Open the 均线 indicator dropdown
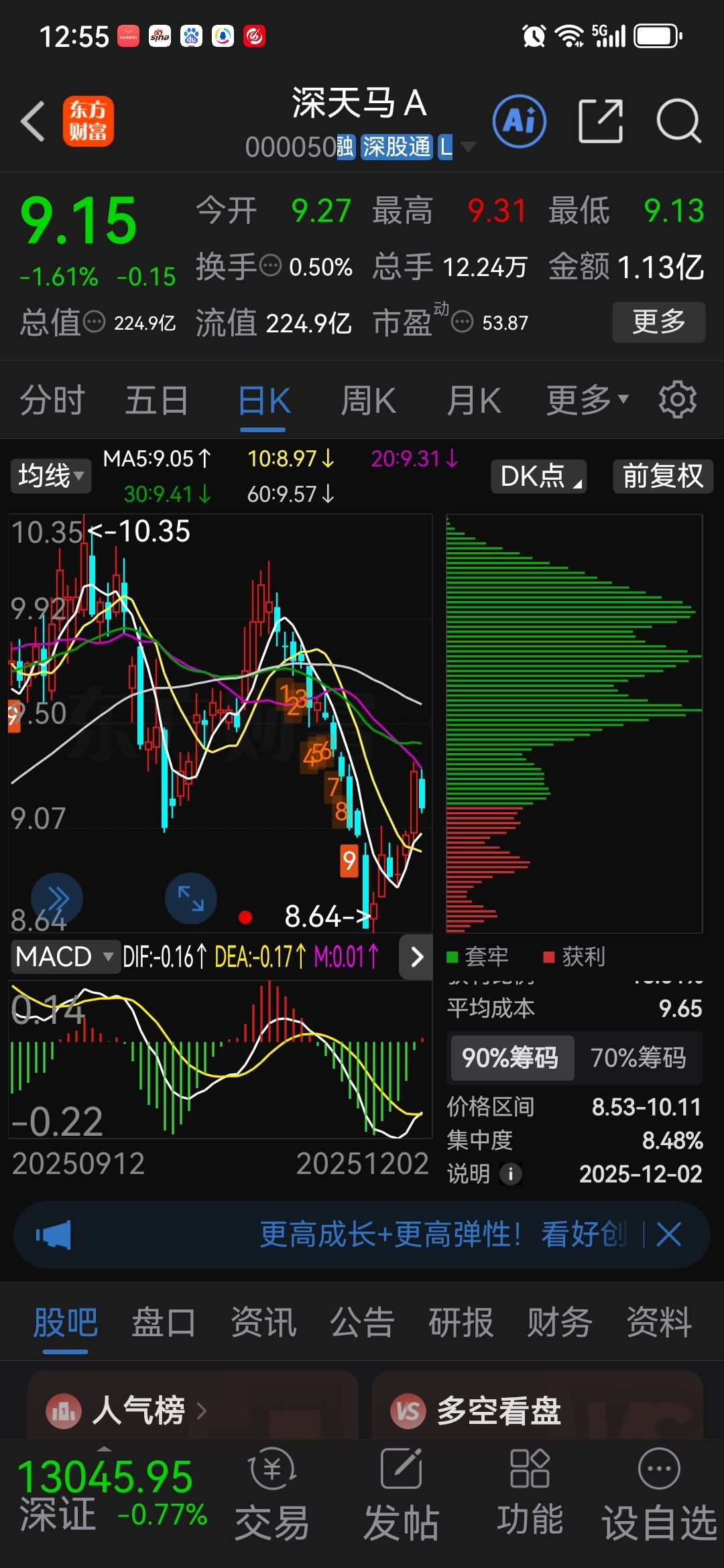This screenshot has width=724, height=1568. click(x=51, y=476)
